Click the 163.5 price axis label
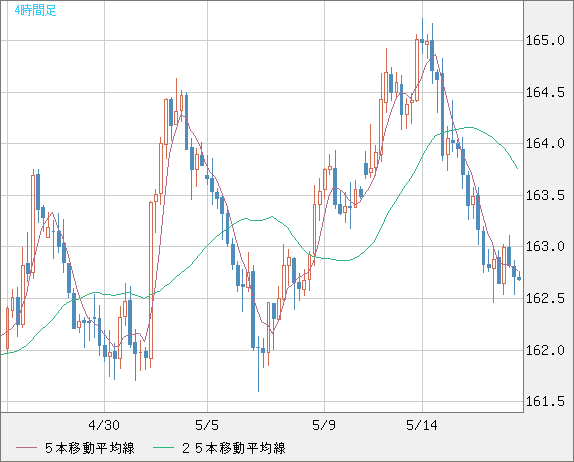This screenshot has height=462, width=574. tap(545, 195)
